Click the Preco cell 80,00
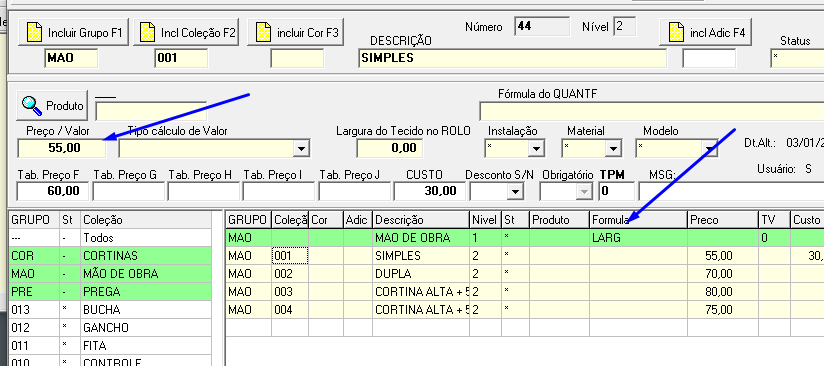Viewport: 824px width, 366px height. pos(723,292)
